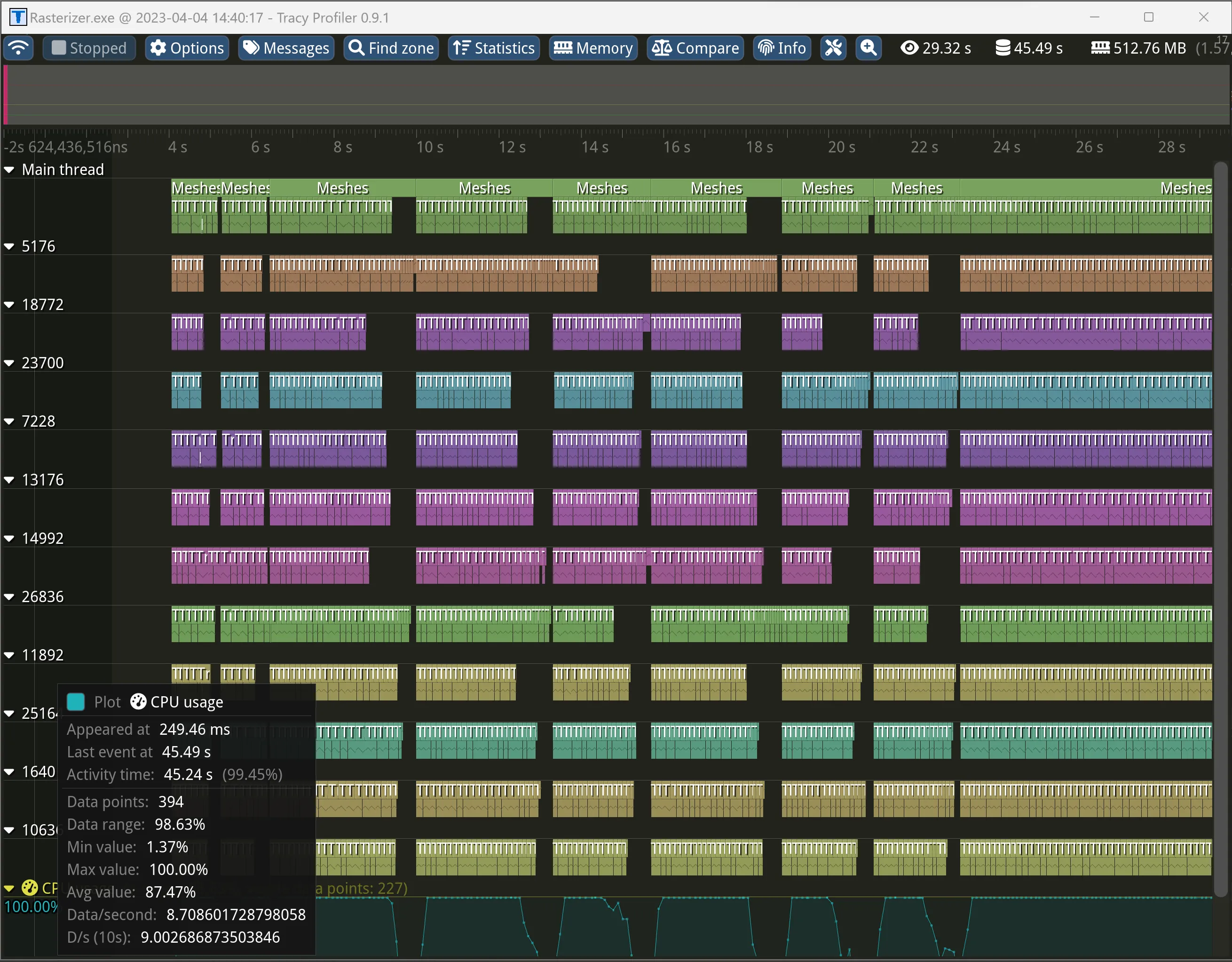Click thread label 26836

(x=42, y=597)
